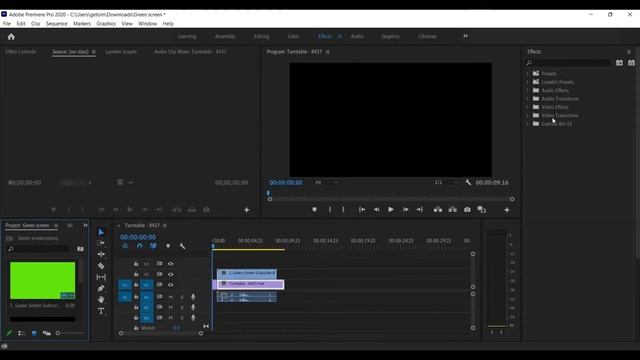Switch to Color workspace

[293, 36]
